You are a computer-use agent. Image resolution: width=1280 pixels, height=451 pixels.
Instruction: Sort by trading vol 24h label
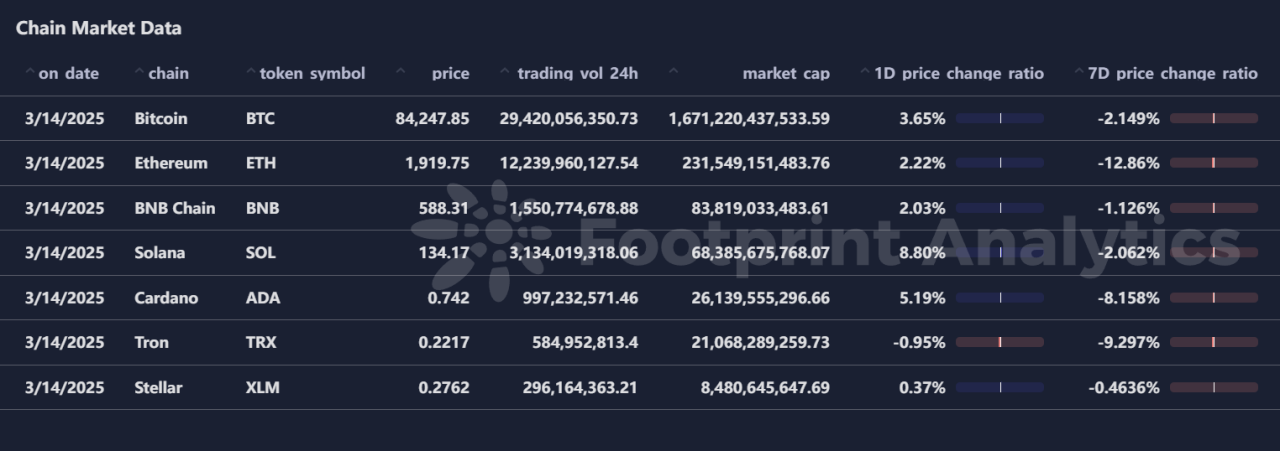(578, 73)
